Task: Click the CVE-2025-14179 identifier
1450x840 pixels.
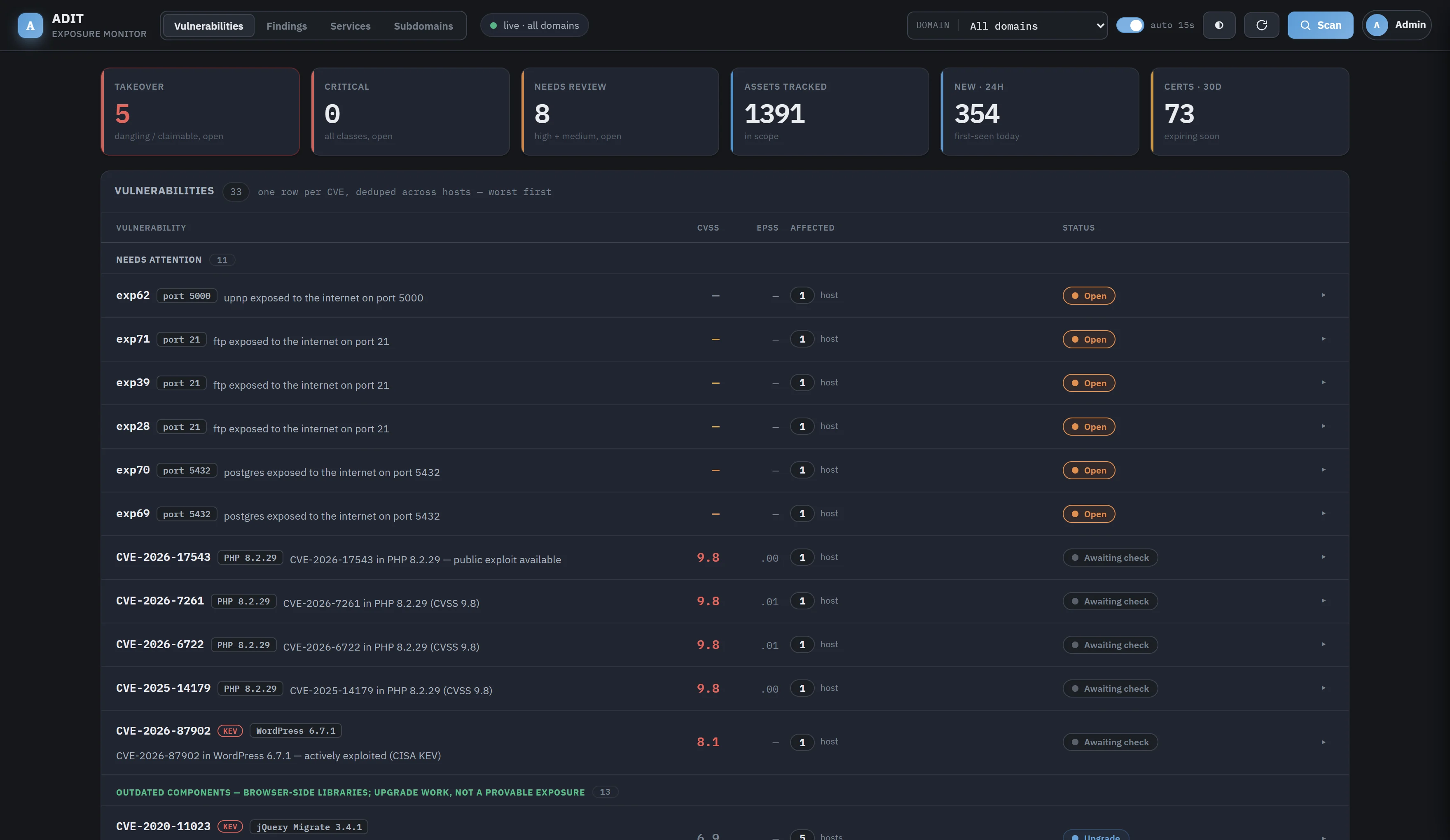Action: [x=164, y=688]
